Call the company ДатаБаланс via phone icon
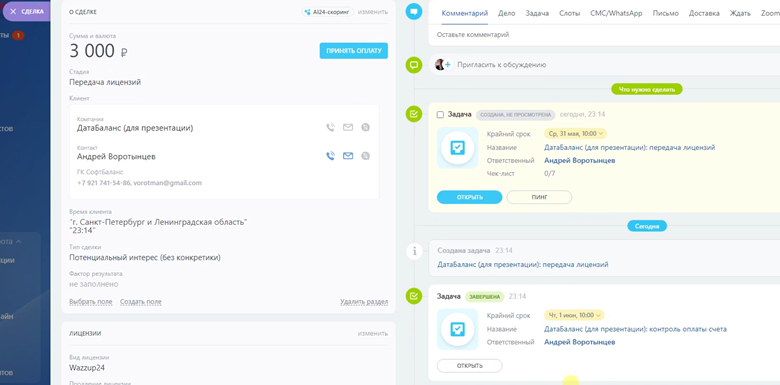 (330, 127)
